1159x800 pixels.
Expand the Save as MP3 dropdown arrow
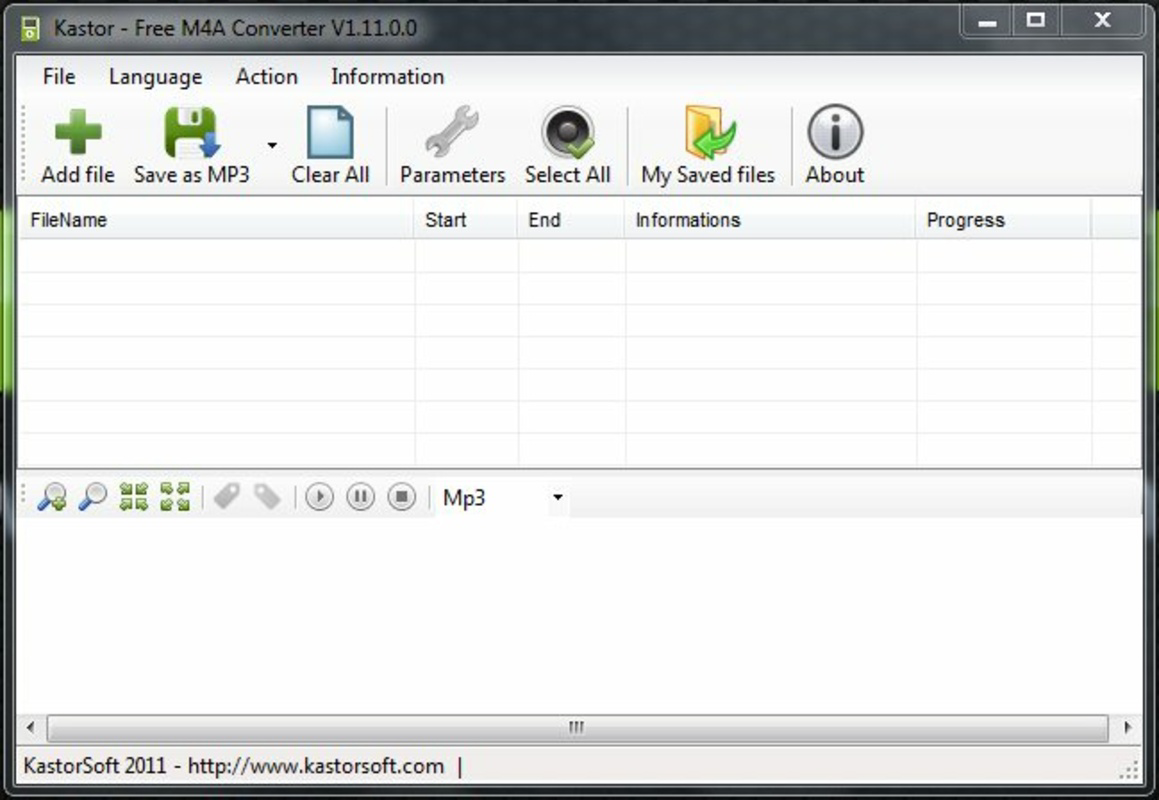coord(272,145)
